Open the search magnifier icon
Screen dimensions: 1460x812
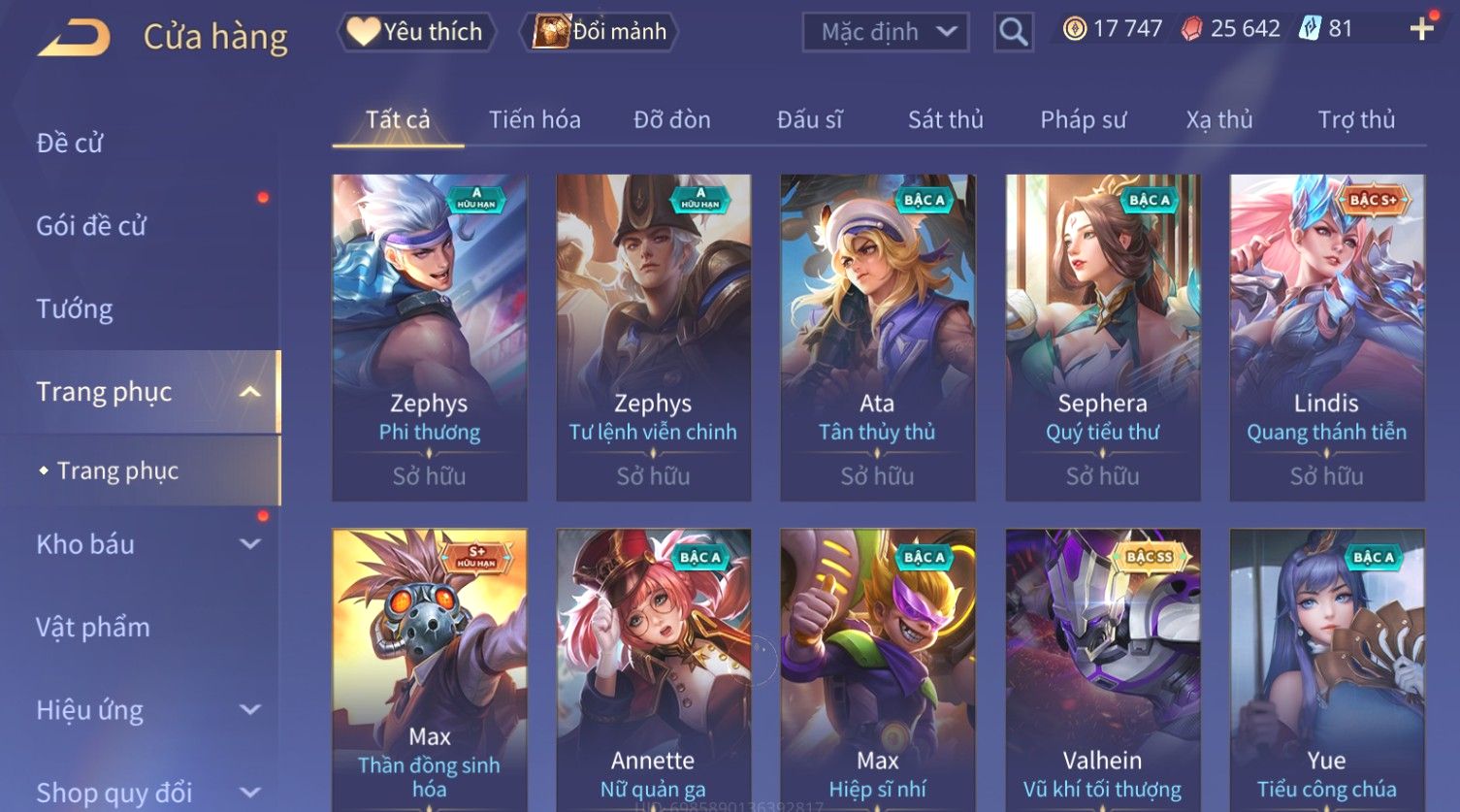[x=1013, y=32]
